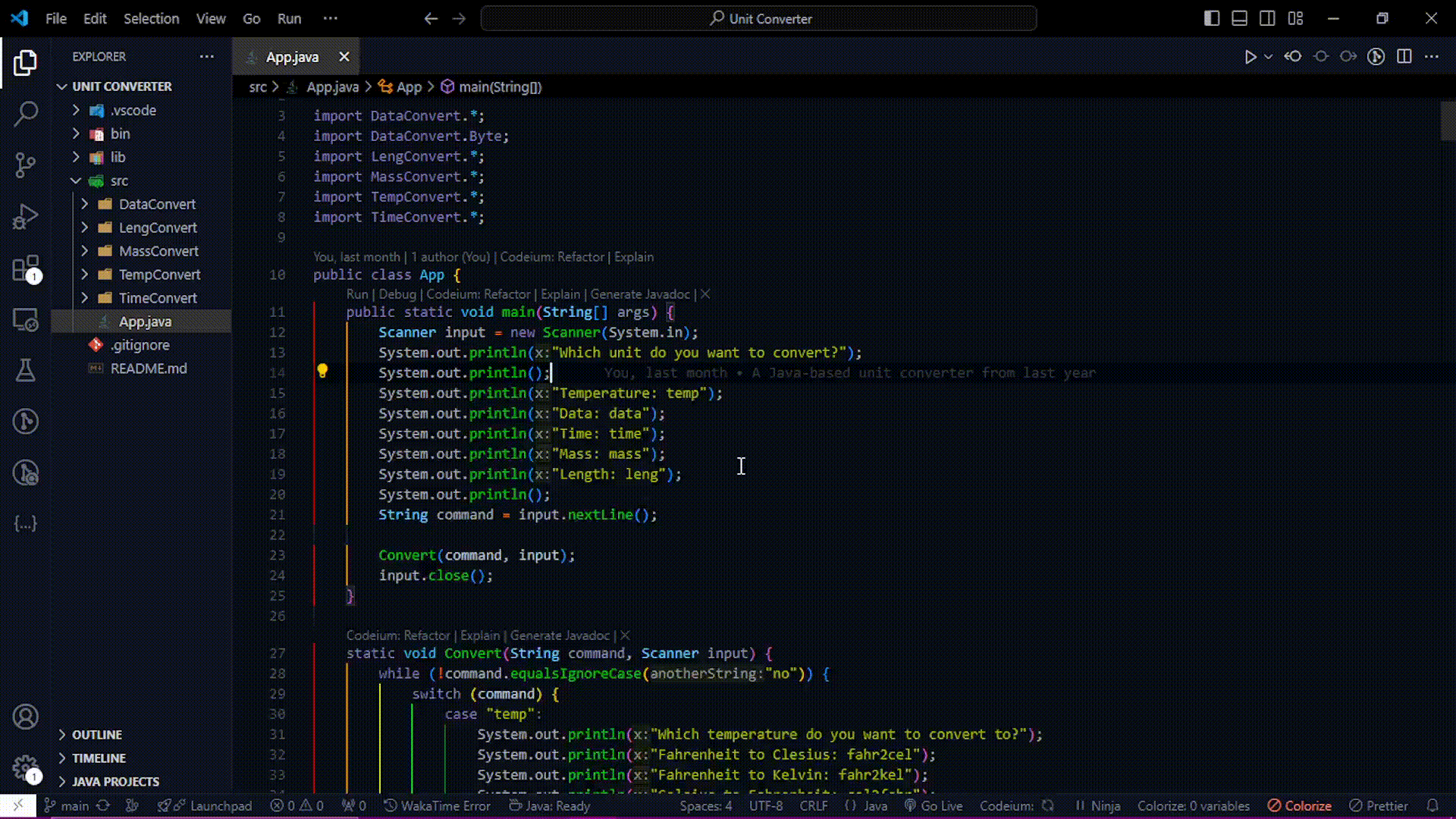Open the Explorer view in activity bar
This screenshot has height=819, width=1456.
[x=25, y=63]
